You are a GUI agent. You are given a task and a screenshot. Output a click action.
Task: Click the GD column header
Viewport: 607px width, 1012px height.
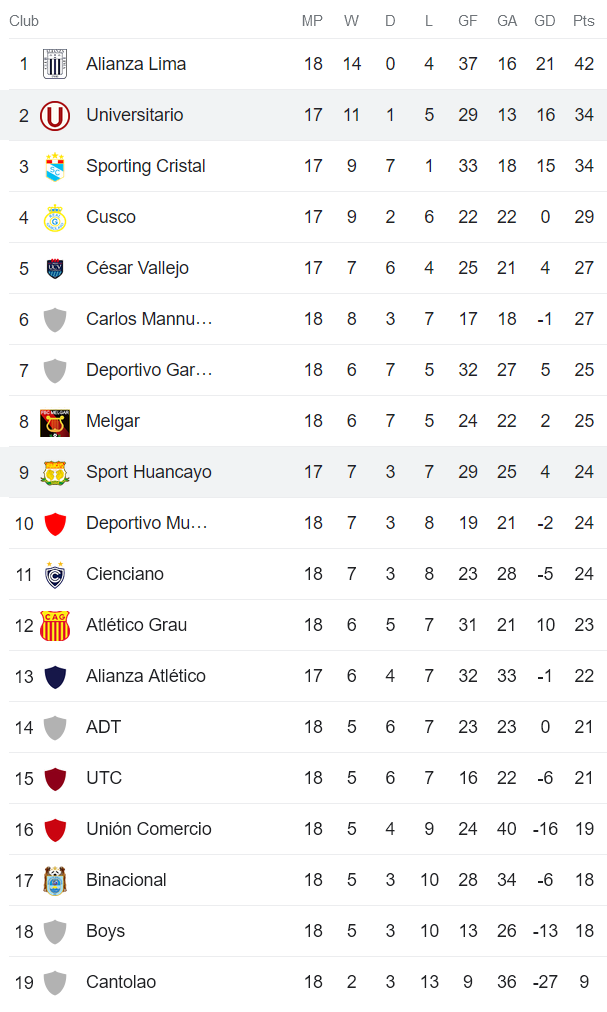[x=545, y=21]
